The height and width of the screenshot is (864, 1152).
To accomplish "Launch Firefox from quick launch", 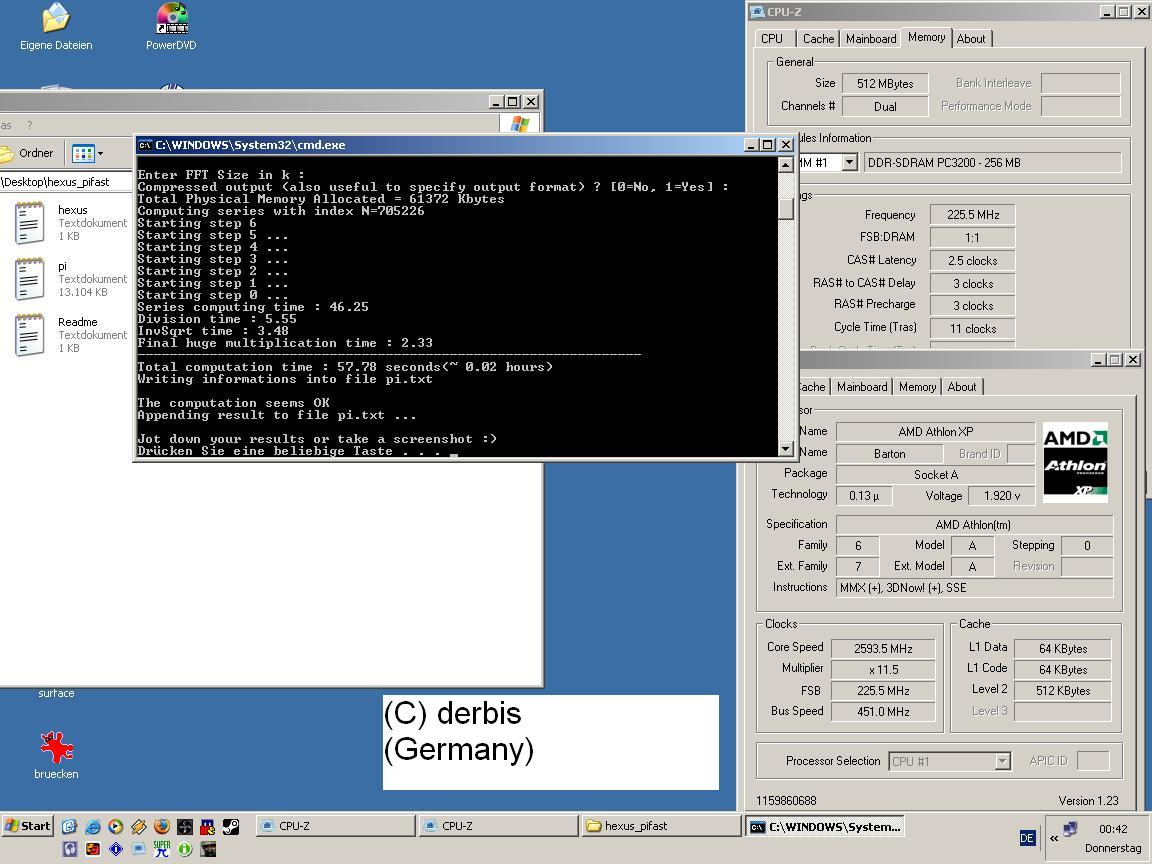I will click(x=162, y=827).
